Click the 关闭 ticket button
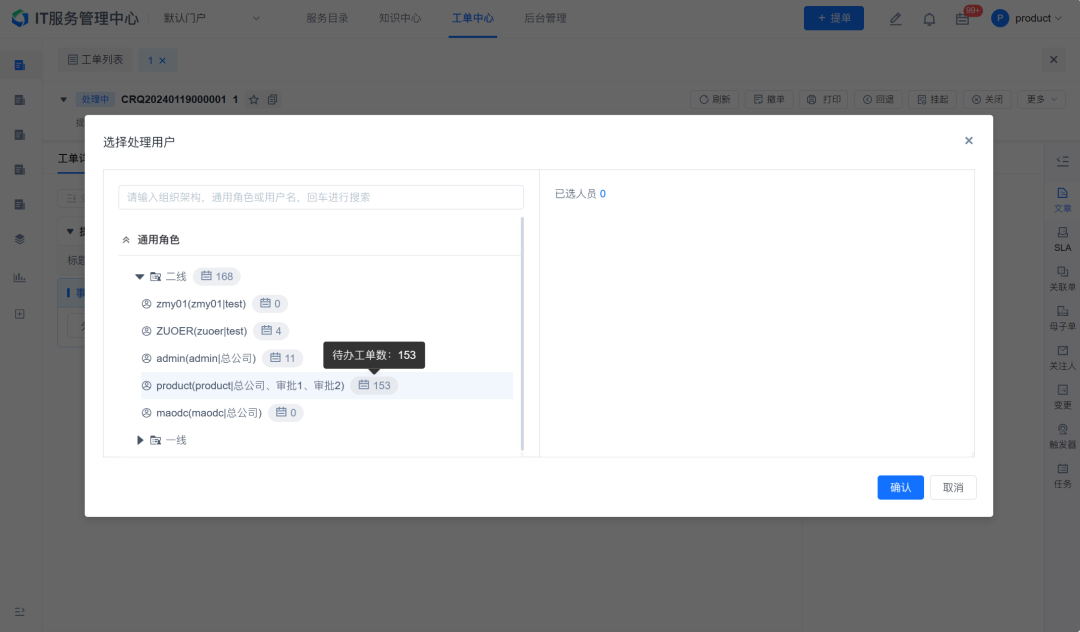Viewport: 1080px width, 632px height. [987, 99]
